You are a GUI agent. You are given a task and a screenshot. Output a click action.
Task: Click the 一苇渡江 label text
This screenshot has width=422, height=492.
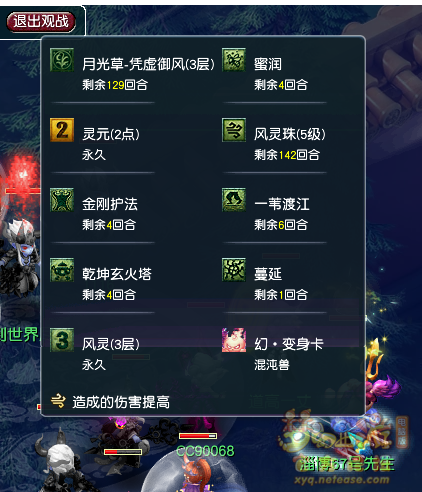point(282,204)
